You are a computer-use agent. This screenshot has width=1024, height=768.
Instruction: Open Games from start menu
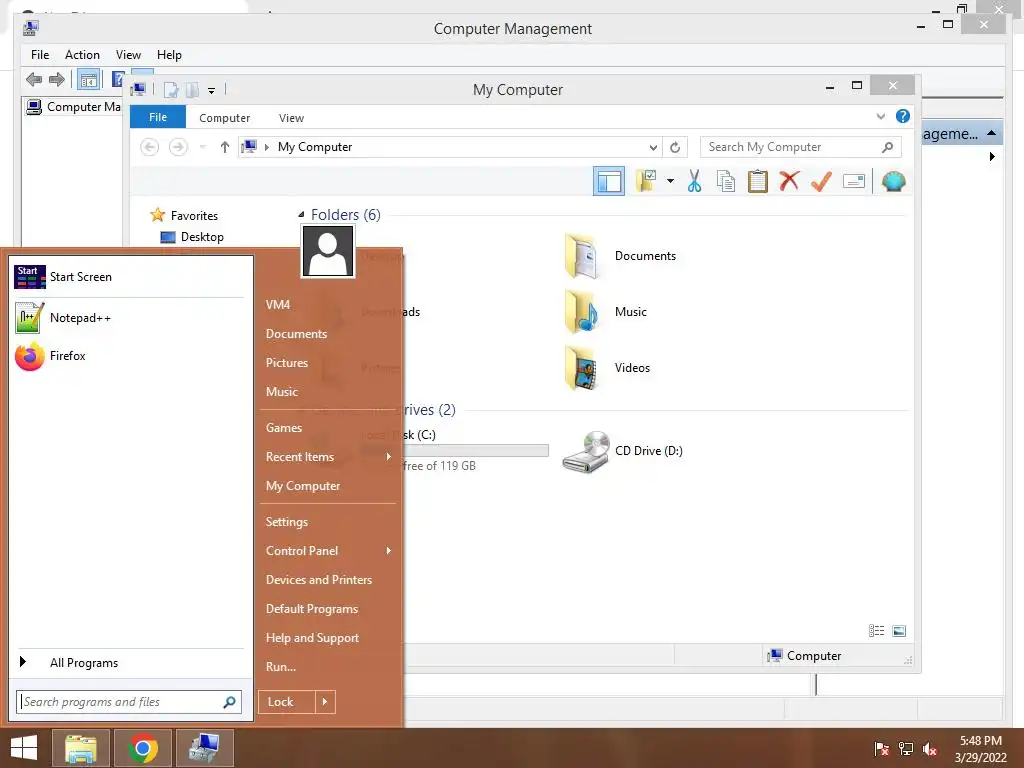pos(283,428)
